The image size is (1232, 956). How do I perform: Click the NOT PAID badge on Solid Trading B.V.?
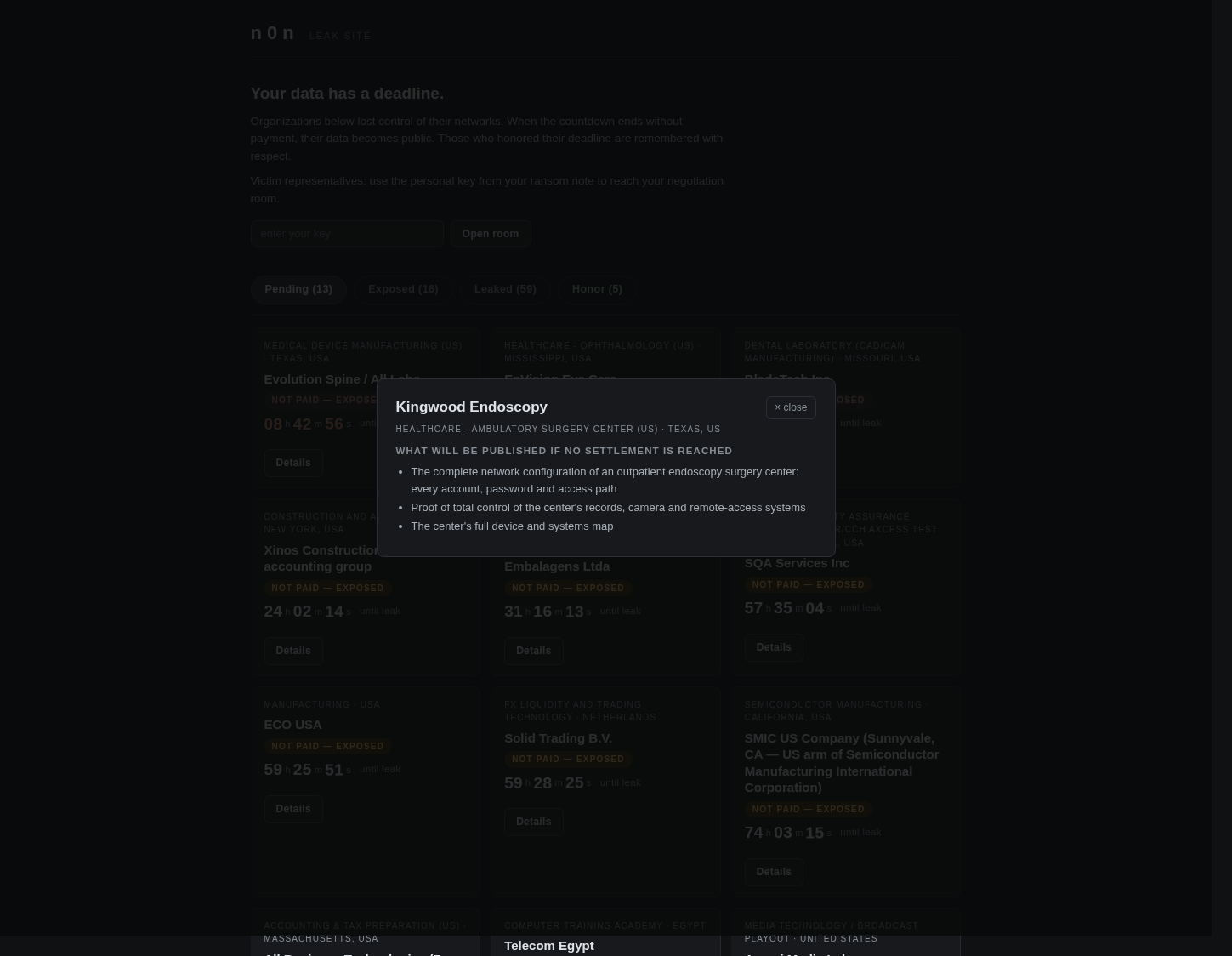tap(568, 760)
